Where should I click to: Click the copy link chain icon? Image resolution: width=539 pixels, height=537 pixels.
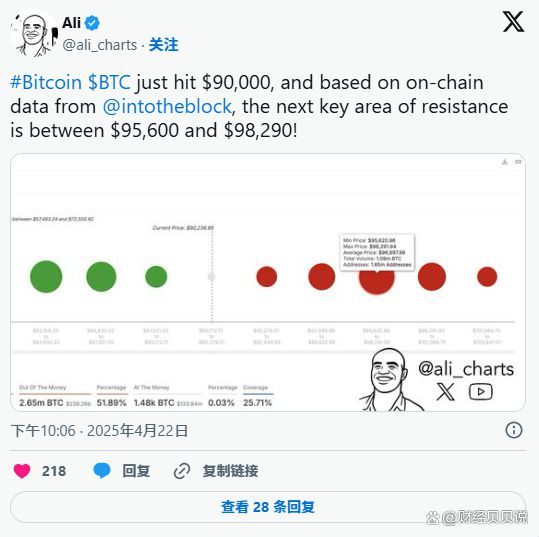(182, 471)
